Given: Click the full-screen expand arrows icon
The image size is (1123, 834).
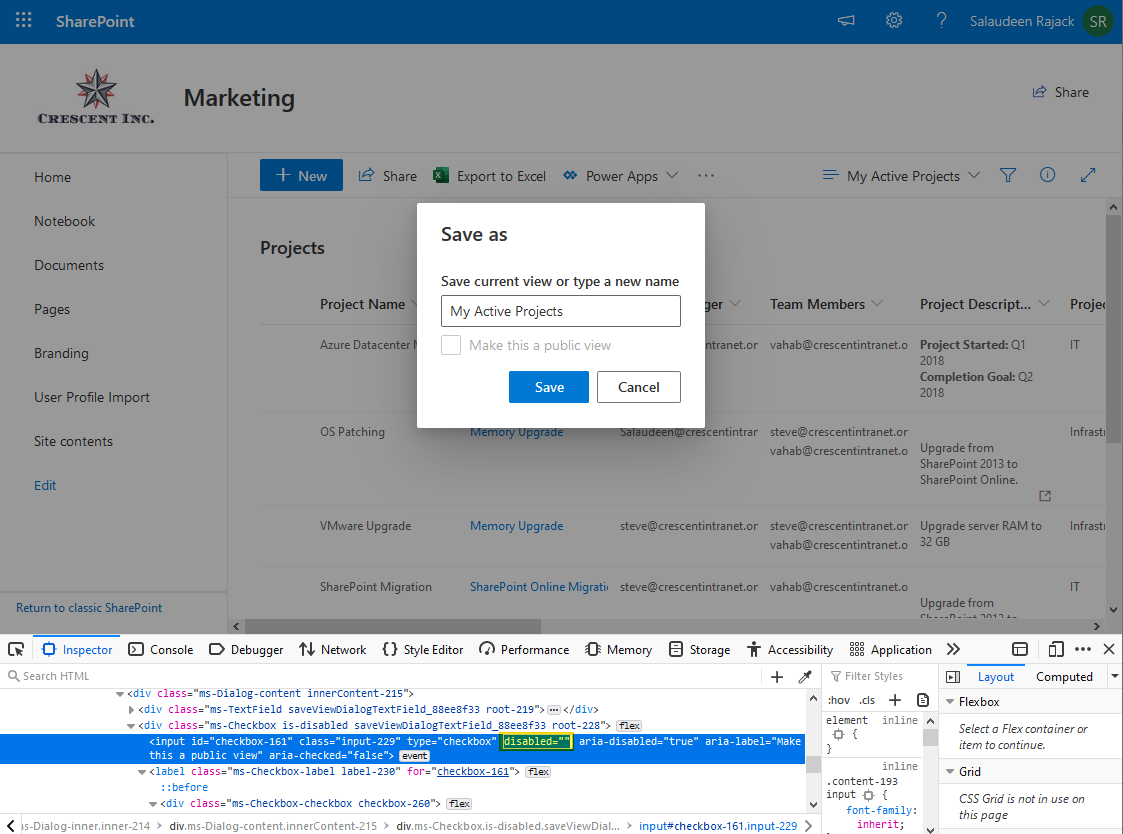Looking at the screenshot, I should tap(1088, 175).
